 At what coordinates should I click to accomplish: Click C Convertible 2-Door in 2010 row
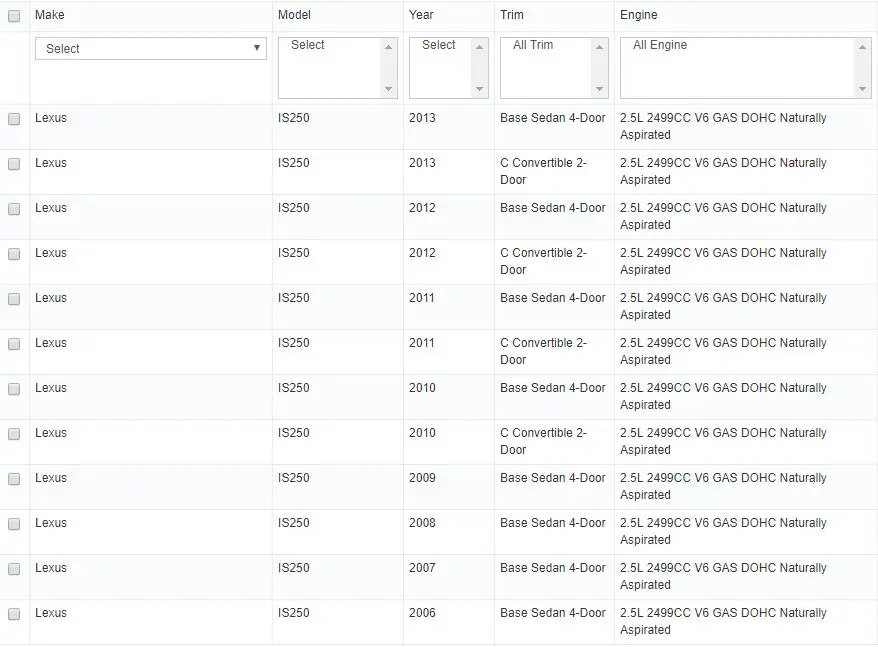pyautogui.click(x=543, y=441)
